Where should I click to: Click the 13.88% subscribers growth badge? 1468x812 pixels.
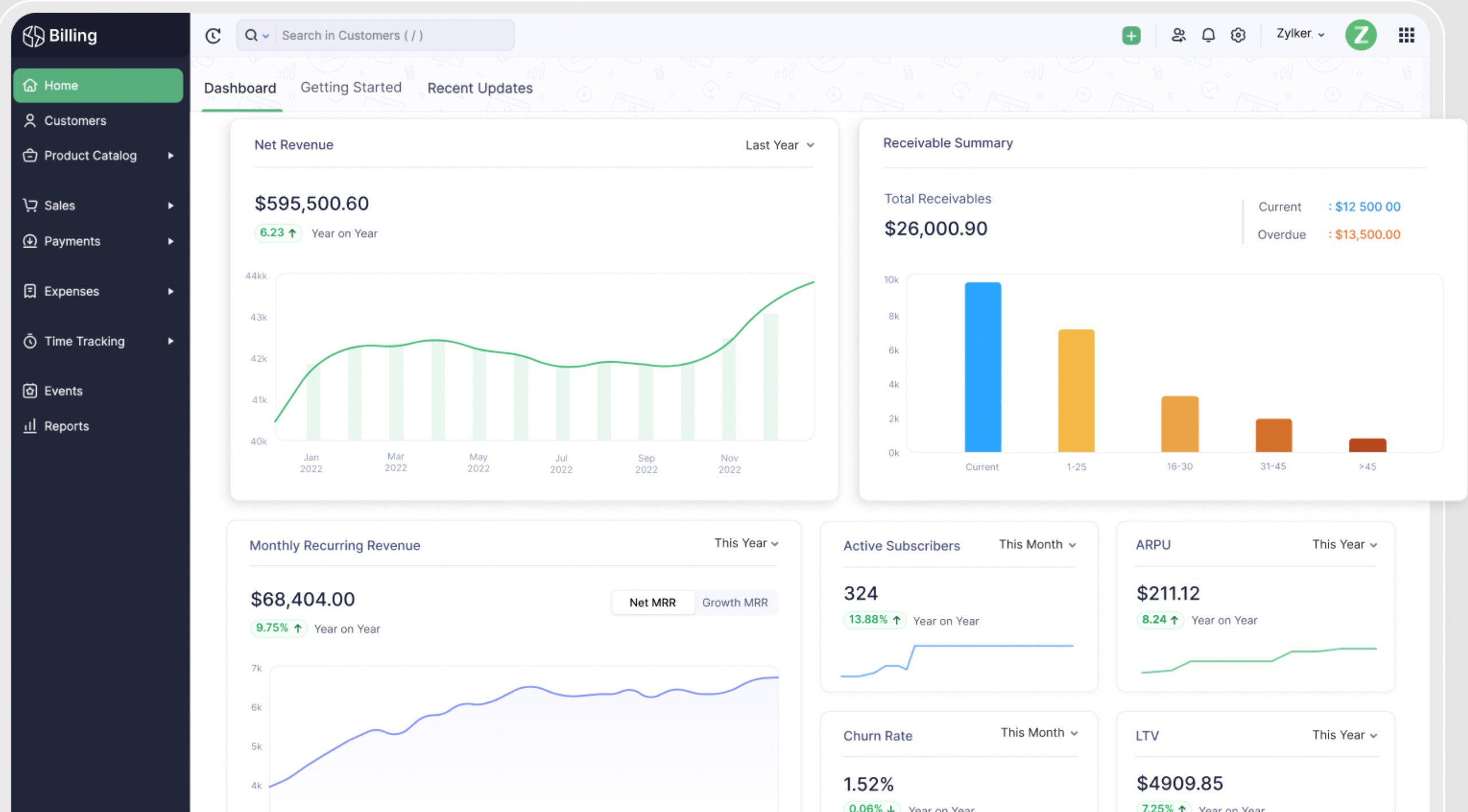tap(874, 620)
